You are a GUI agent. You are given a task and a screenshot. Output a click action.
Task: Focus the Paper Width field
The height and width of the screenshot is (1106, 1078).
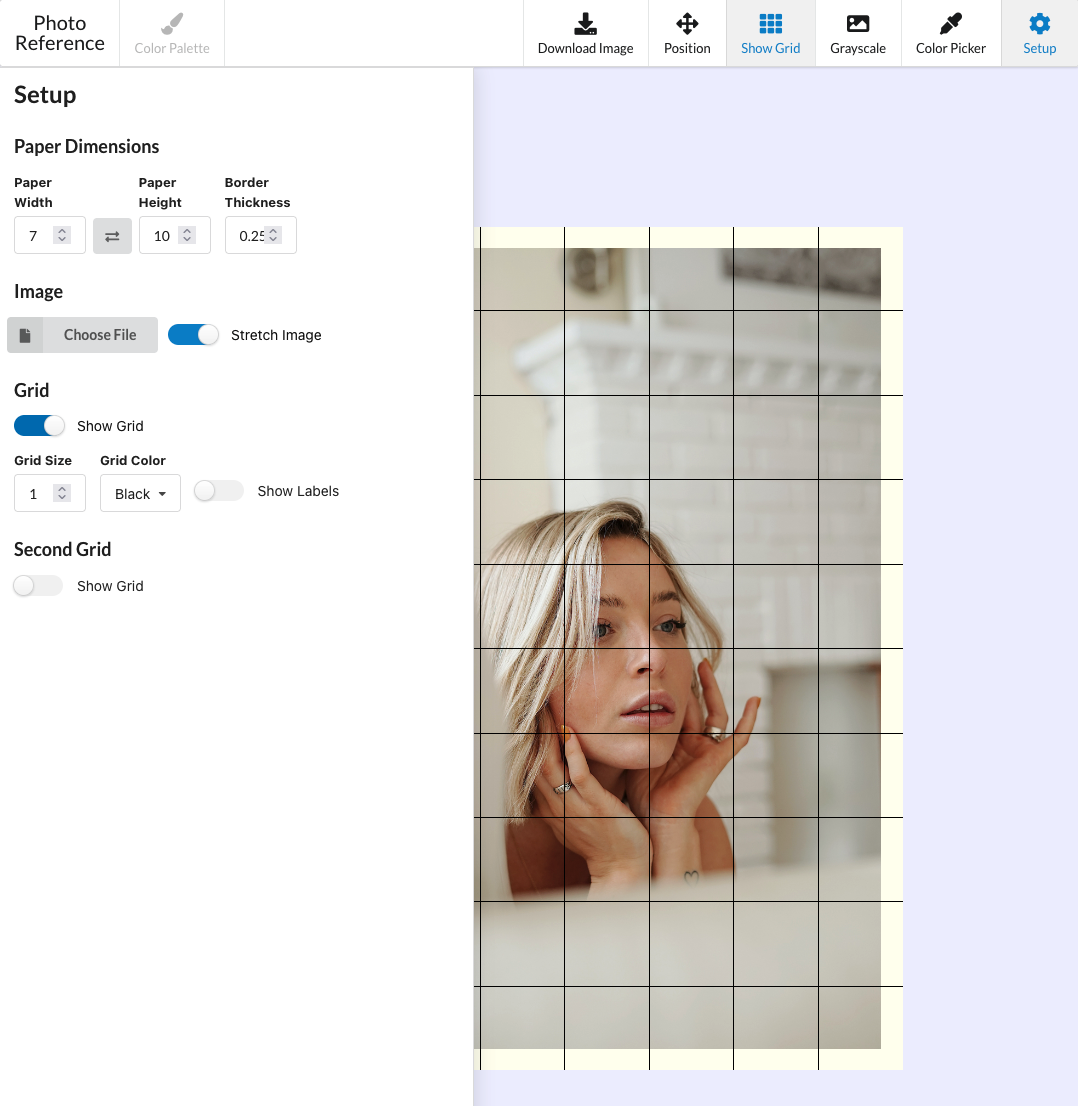coord(49,235)
